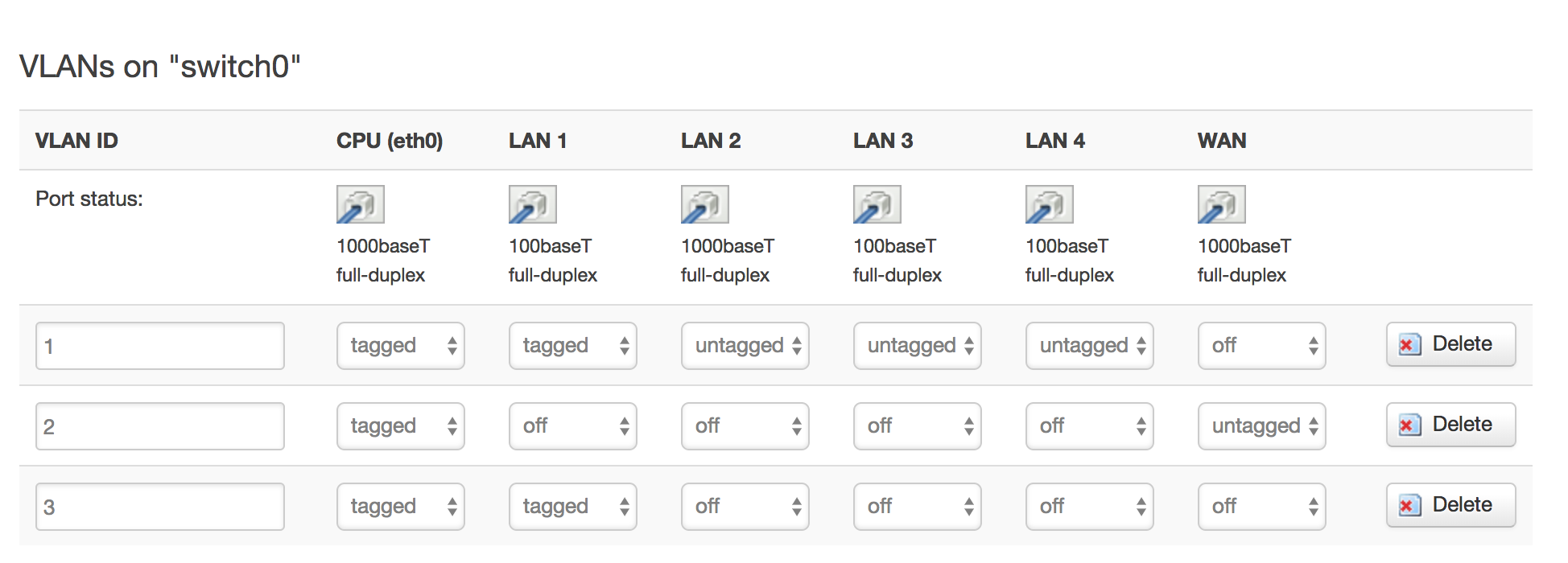Delete the VLAN 2 row
Viewport: 1568px width, 563px height.
point(1450,425)
